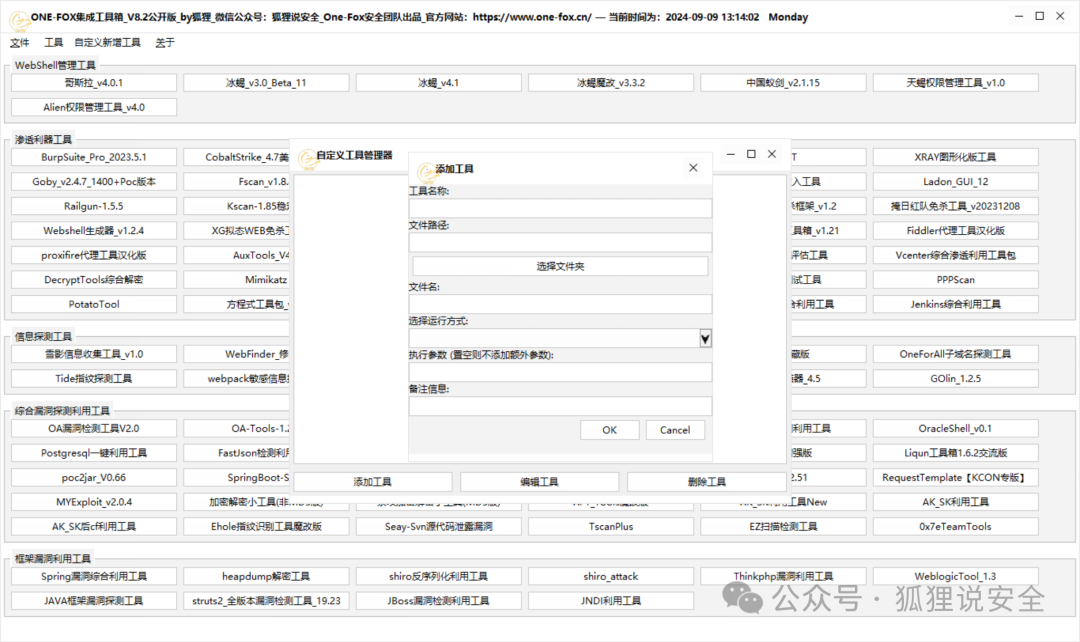Open BurpSuite_Pro_2023.5.1

pyautogui.click(x=94, y=157)
